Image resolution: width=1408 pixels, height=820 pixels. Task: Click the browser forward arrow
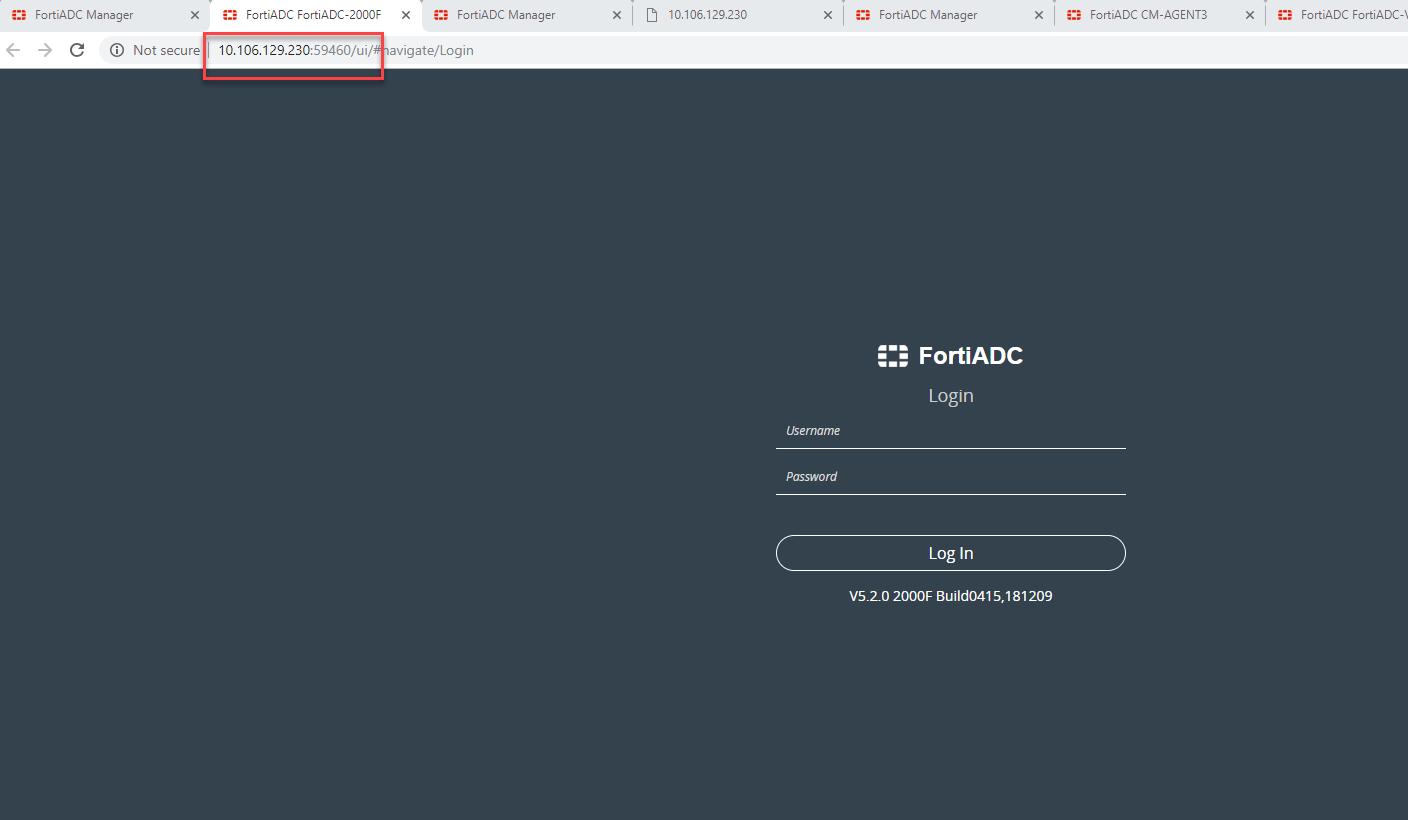coord(45,50)
